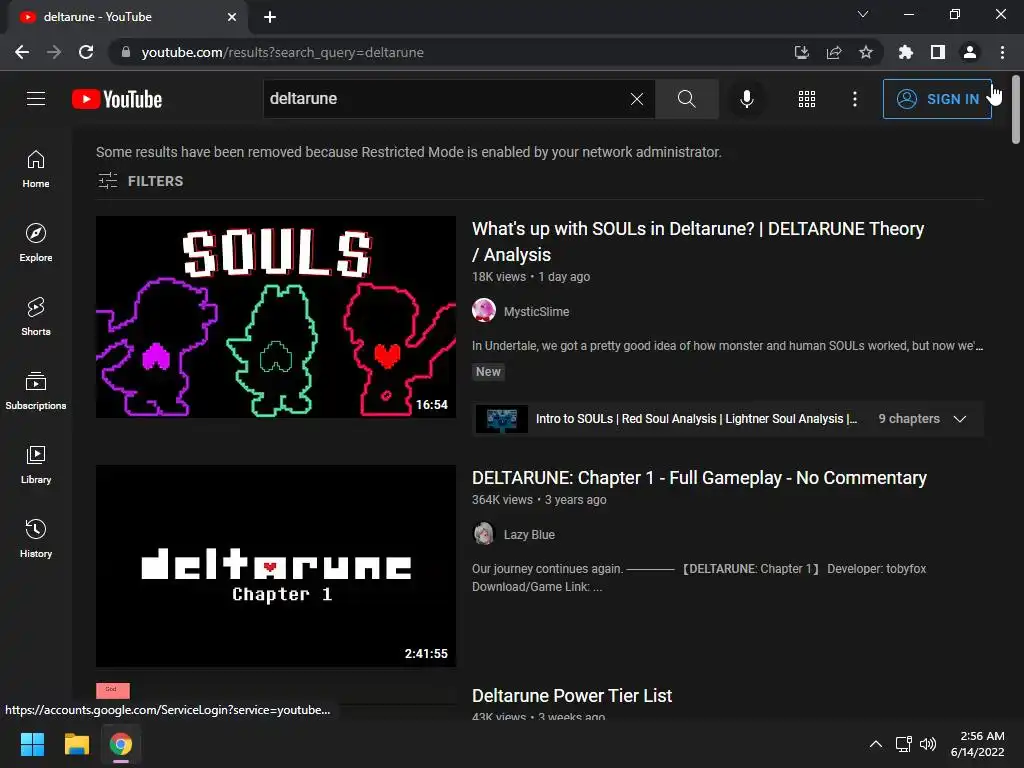Viewport: 1024px width, 768px height.
Task: Open Library in the sidebar
Action: 36,464
